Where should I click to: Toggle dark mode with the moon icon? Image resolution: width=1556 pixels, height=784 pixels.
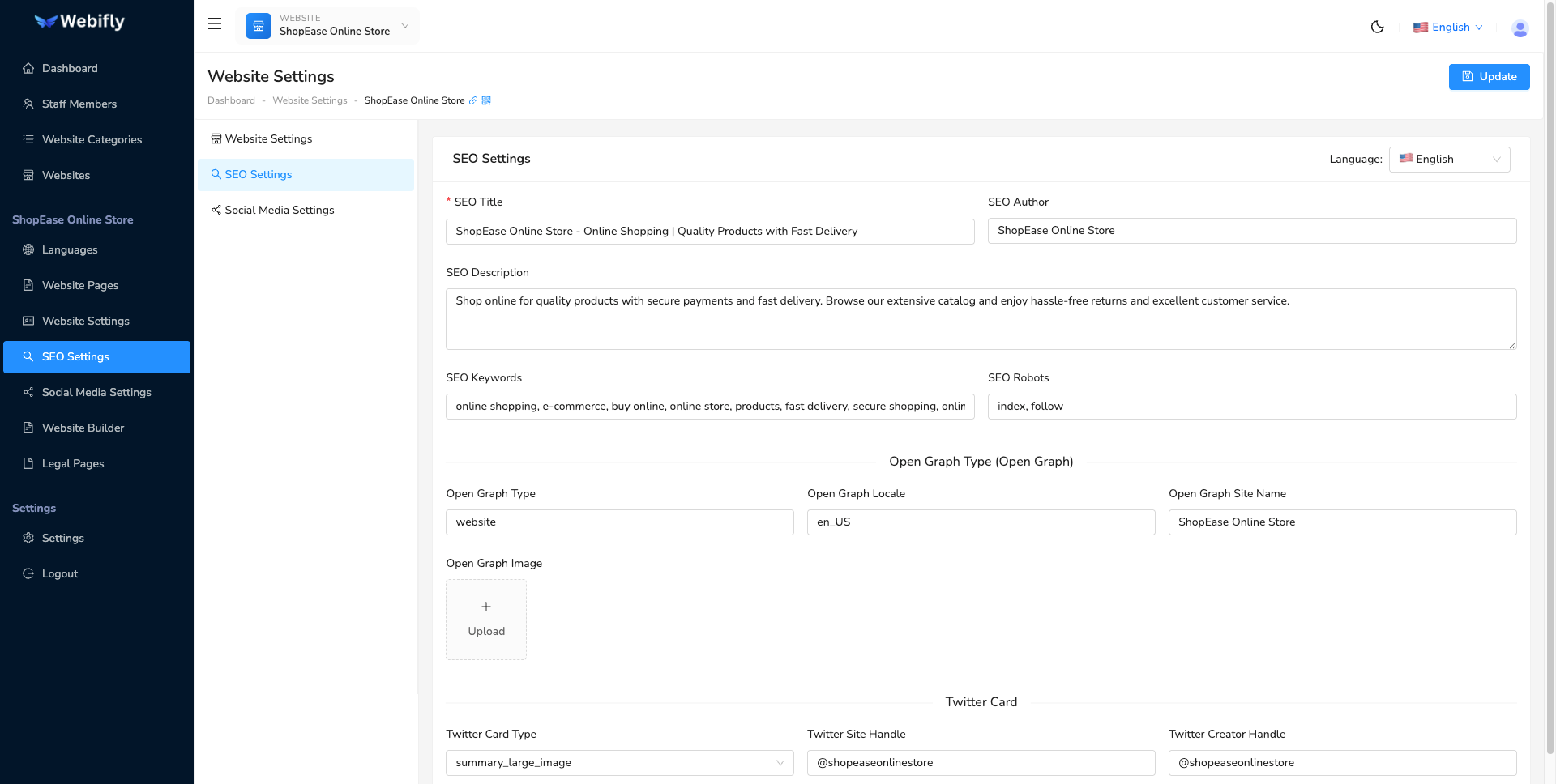click(1378, 27)
